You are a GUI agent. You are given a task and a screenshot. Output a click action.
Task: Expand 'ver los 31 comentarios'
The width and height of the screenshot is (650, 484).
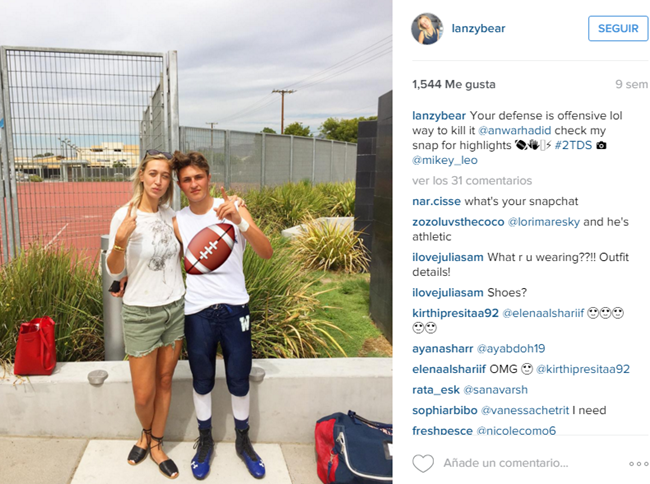coord(472,181)
